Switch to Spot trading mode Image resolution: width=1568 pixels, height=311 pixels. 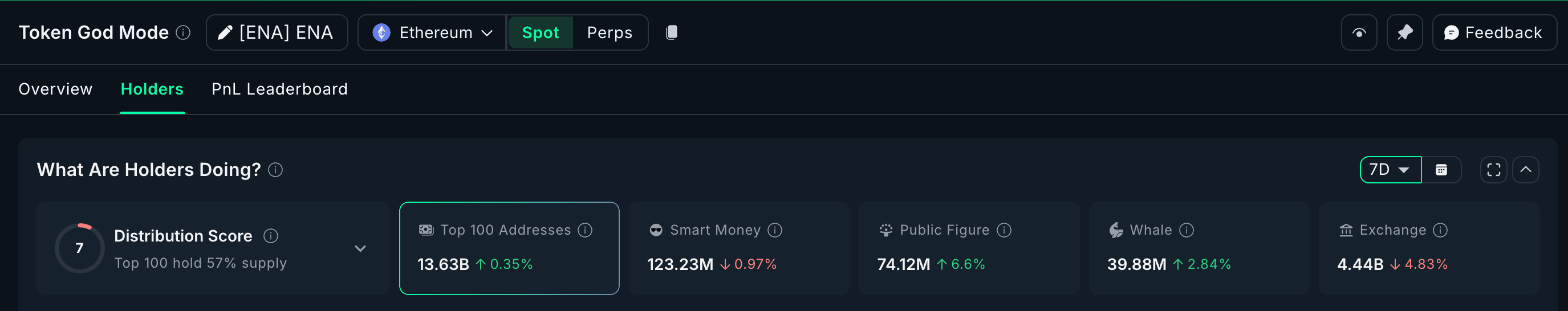(x=540, y=33)
